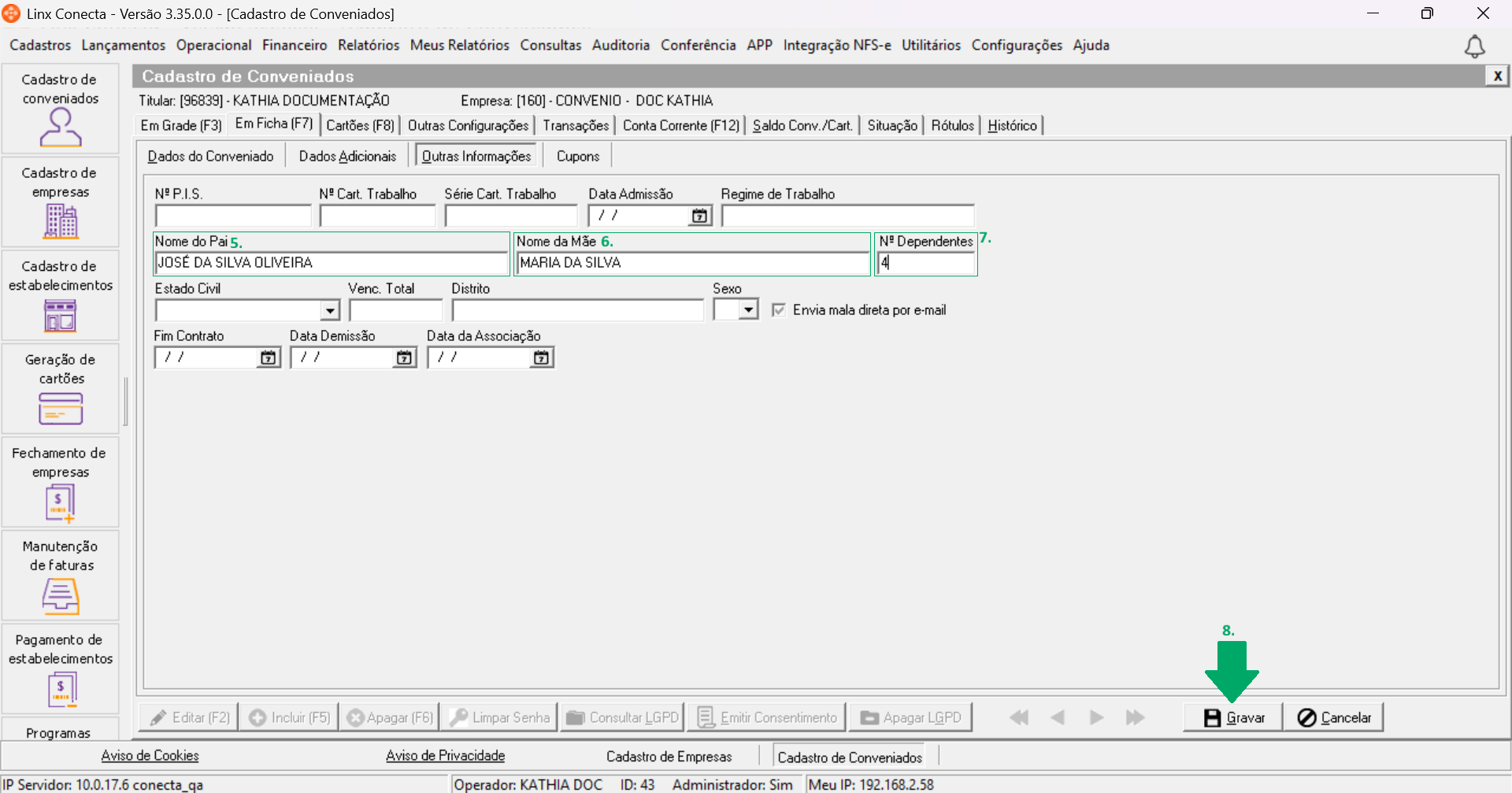Click the Incluir (F5) button
Screen dimensions: 1512x793
289,717
